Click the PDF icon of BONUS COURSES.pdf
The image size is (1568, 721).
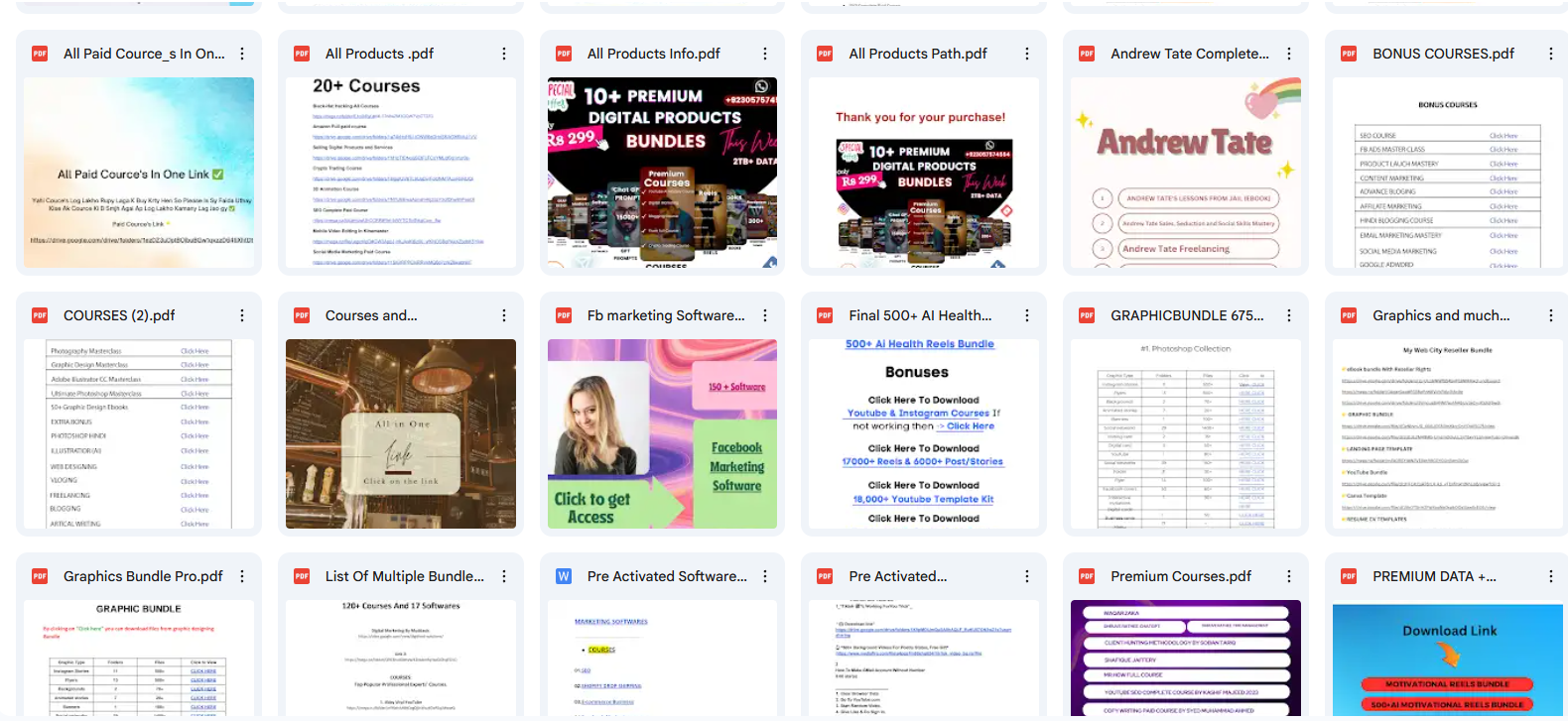coord(1349,54)
